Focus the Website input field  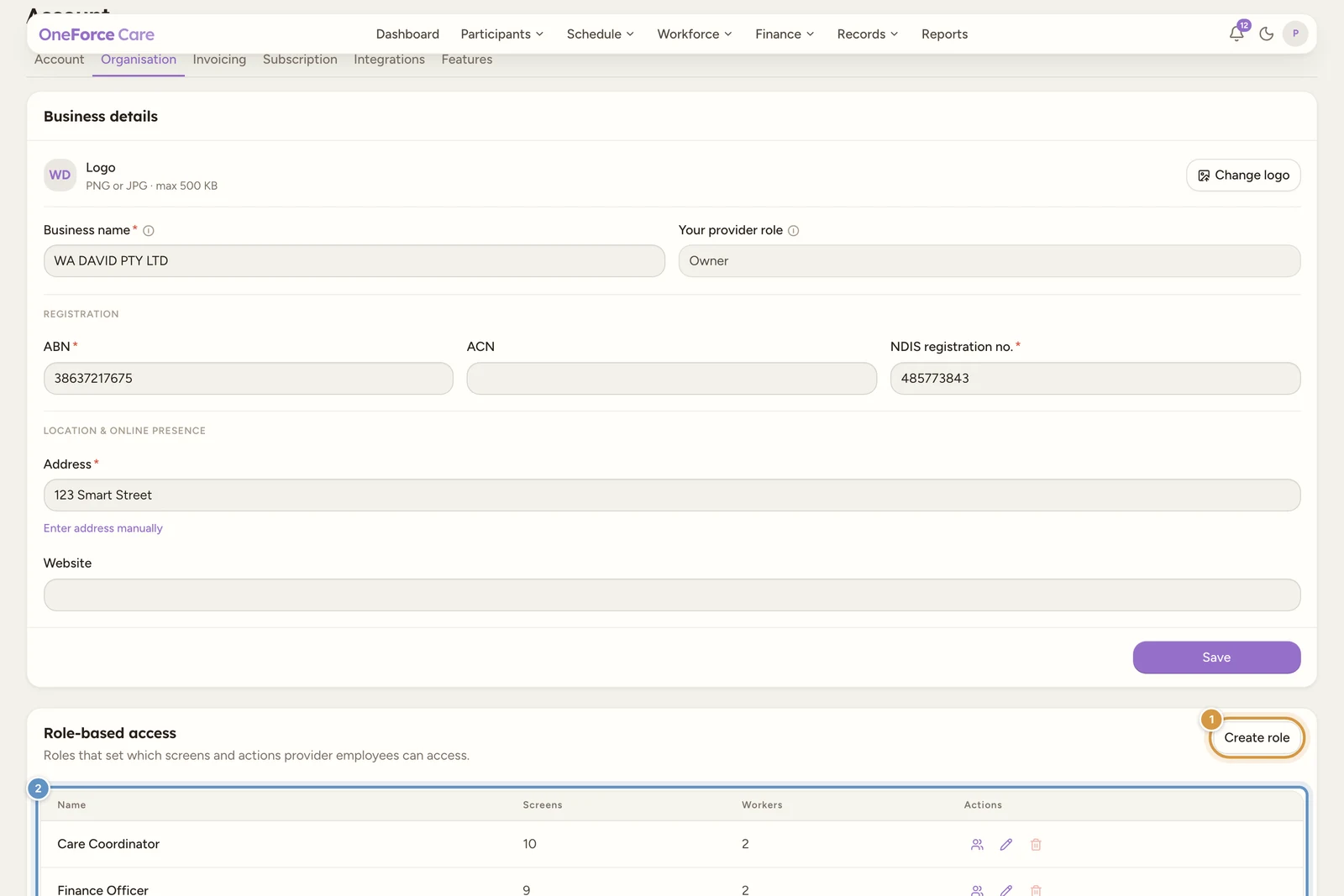point(672,595)
